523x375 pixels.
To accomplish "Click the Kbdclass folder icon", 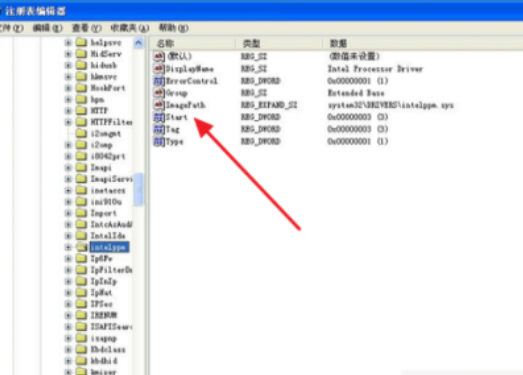I will point(81,349).
